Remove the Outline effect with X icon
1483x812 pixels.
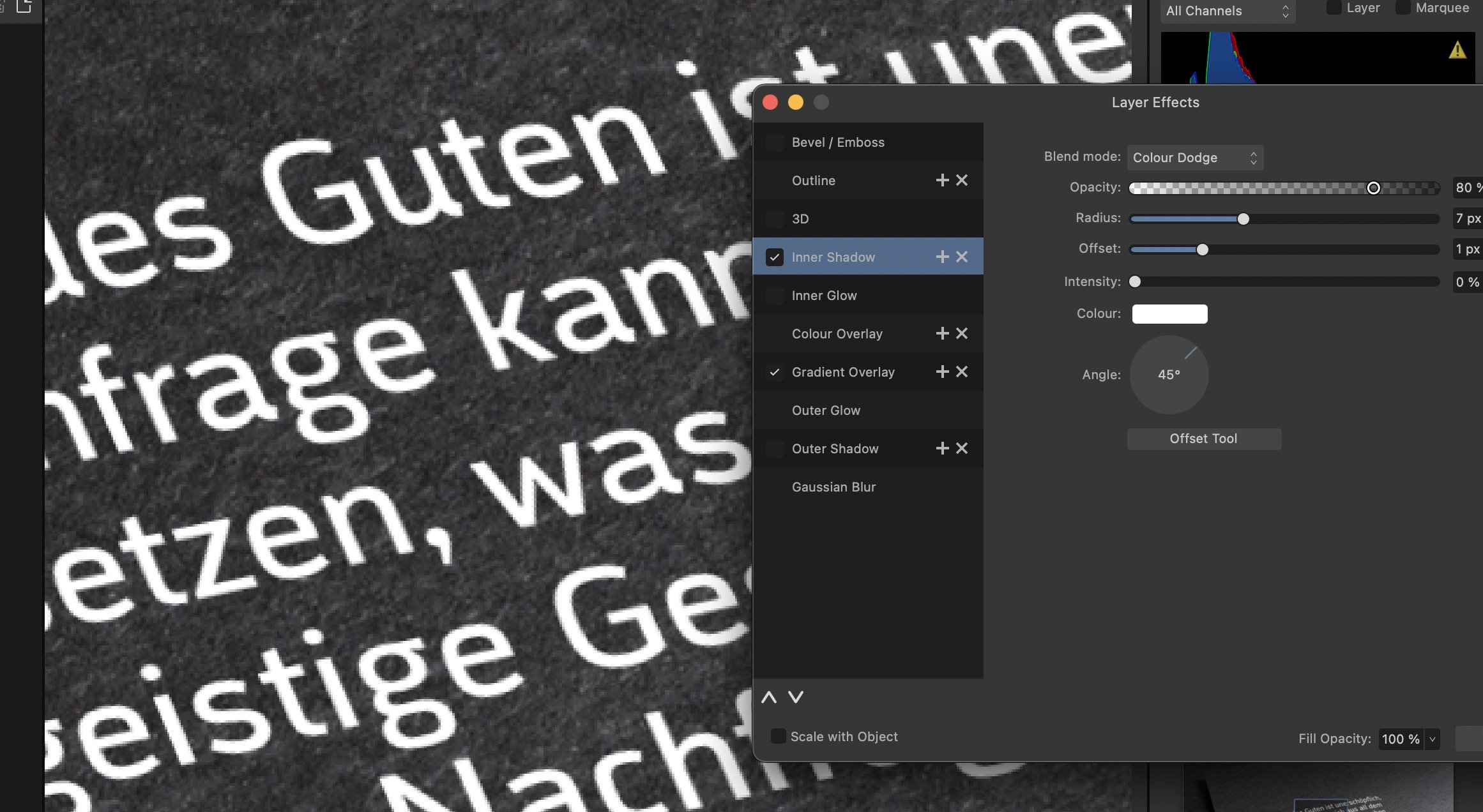coord(962,181)
